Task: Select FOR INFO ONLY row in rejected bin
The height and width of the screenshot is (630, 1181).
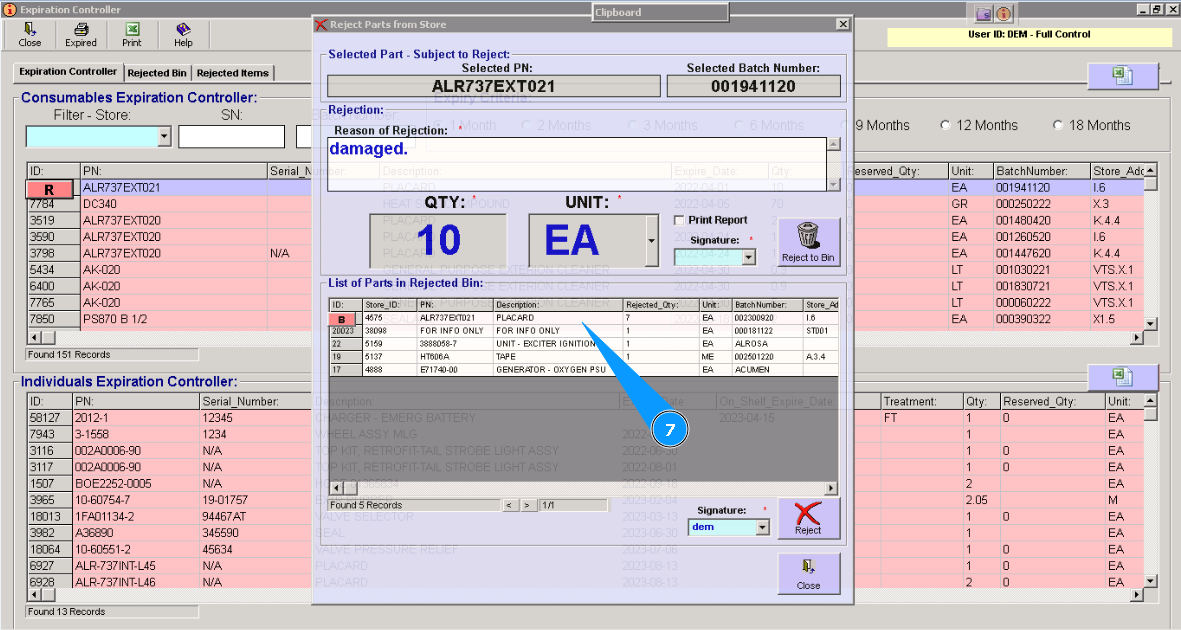Action: 584,331
